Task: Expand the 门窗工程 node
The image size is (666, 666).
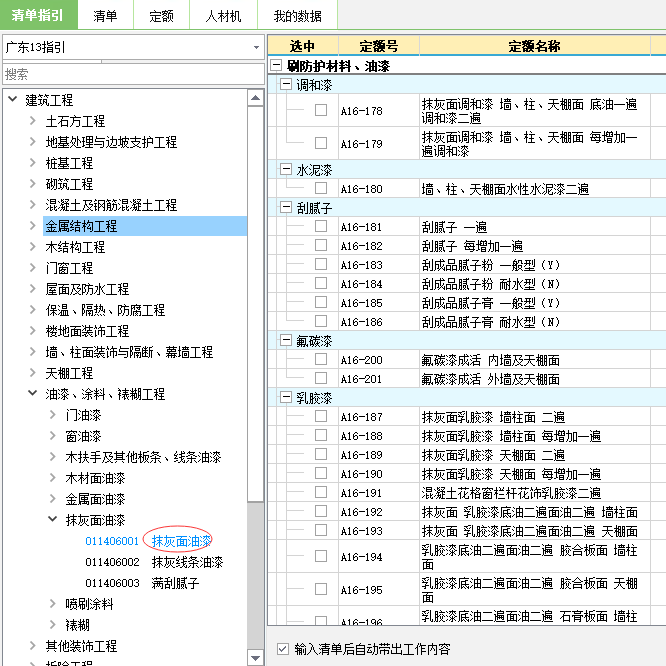Action: click(33, 268)
